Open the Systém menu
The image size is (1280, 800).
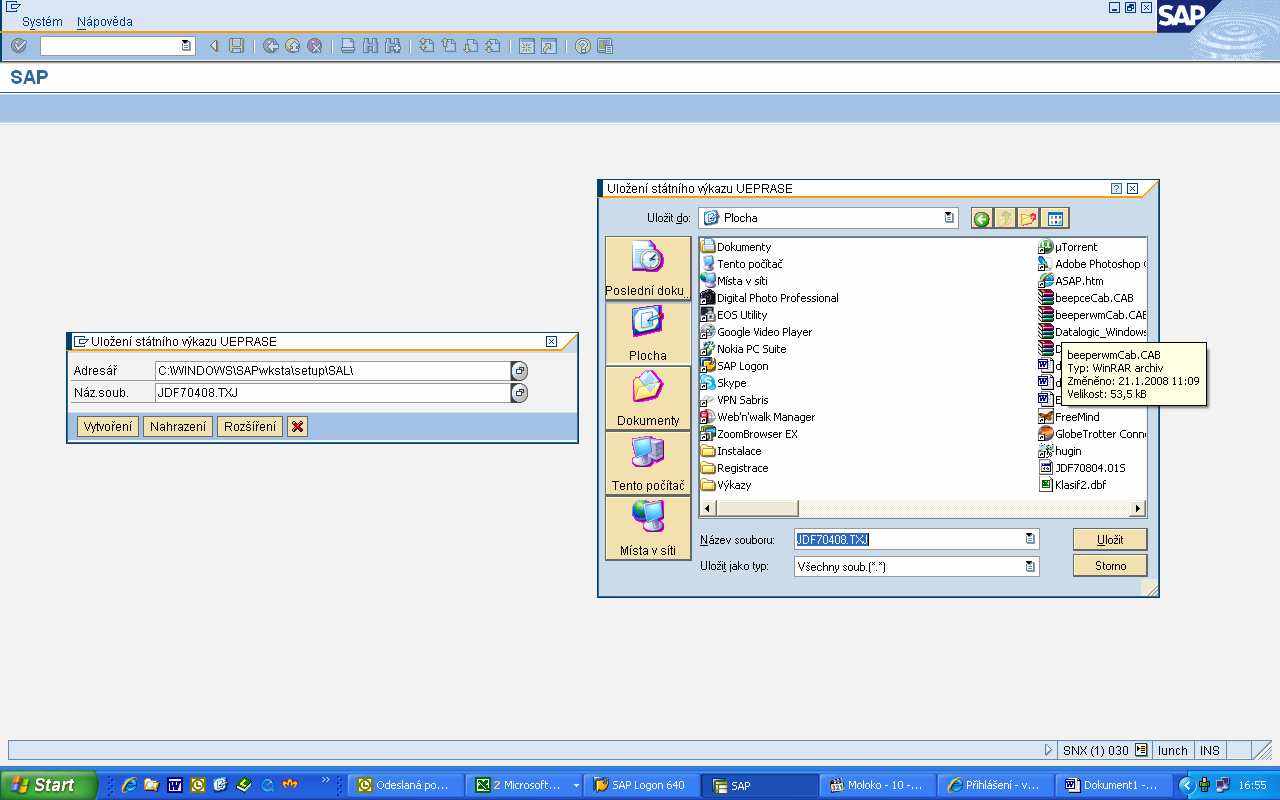[42, 21]
